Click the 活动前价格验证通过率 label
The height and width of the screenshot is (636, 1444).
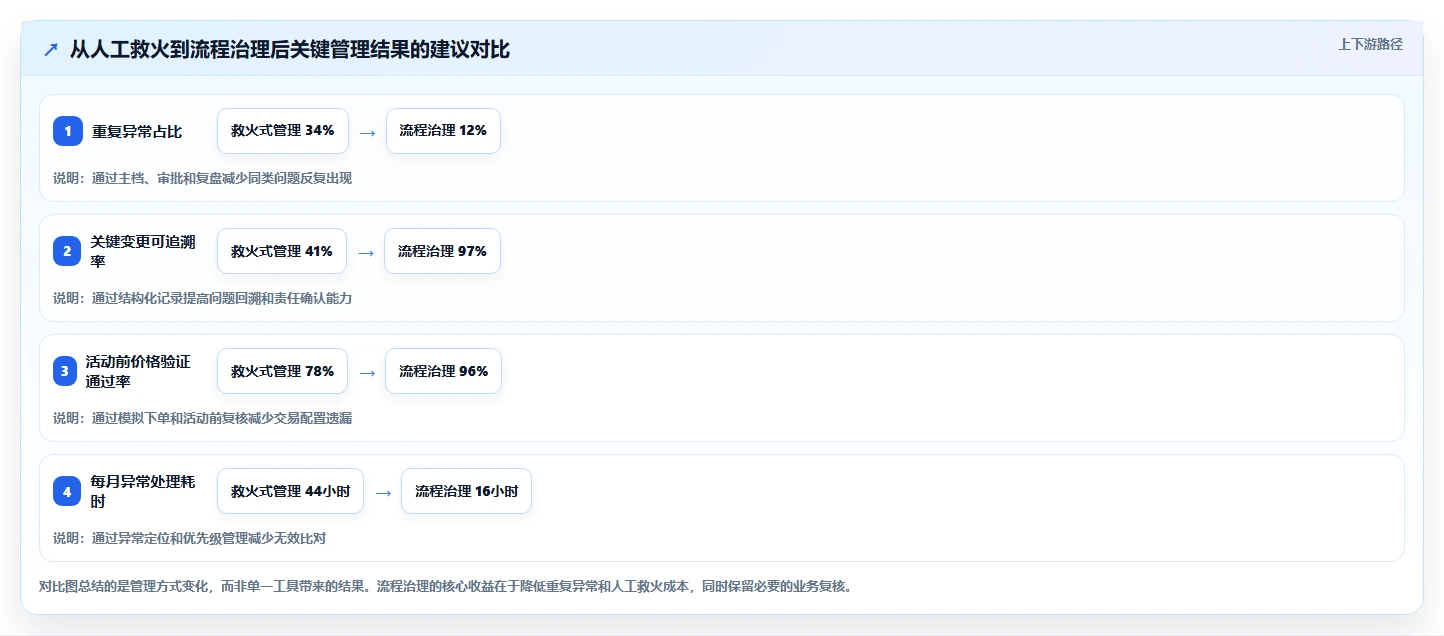click(138, 371)
